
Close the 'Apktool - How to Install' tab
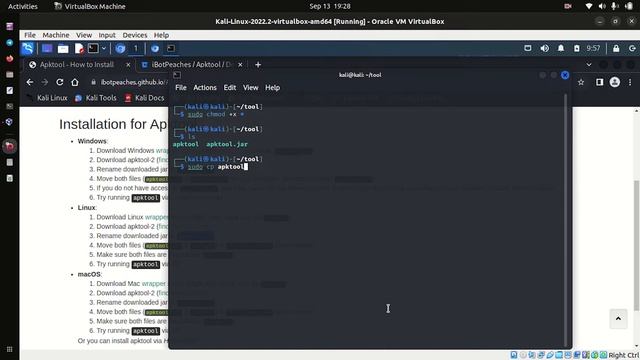point(128,64)
